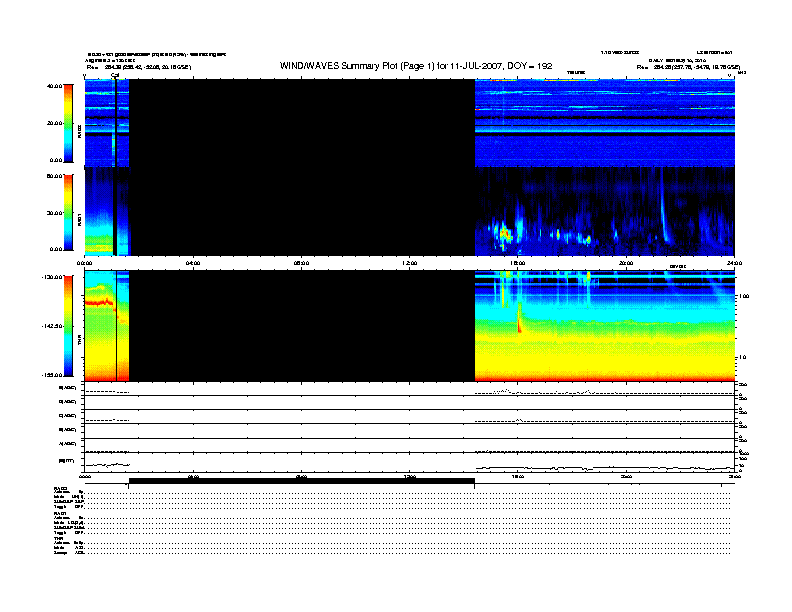
Task: Click the red line in the early TNR spectrogram
Action: pyautogui.click(x=100, y=302)
